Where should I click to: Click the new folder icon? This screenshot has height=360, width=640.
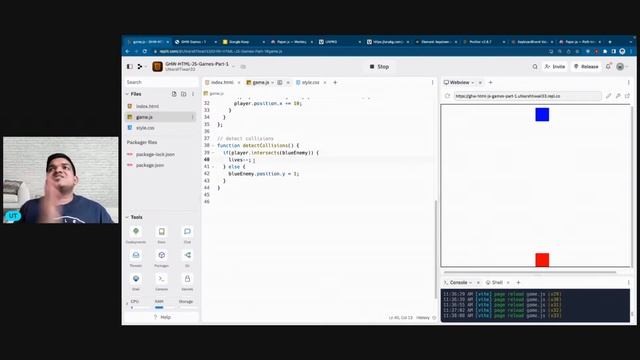pos(184,94)
